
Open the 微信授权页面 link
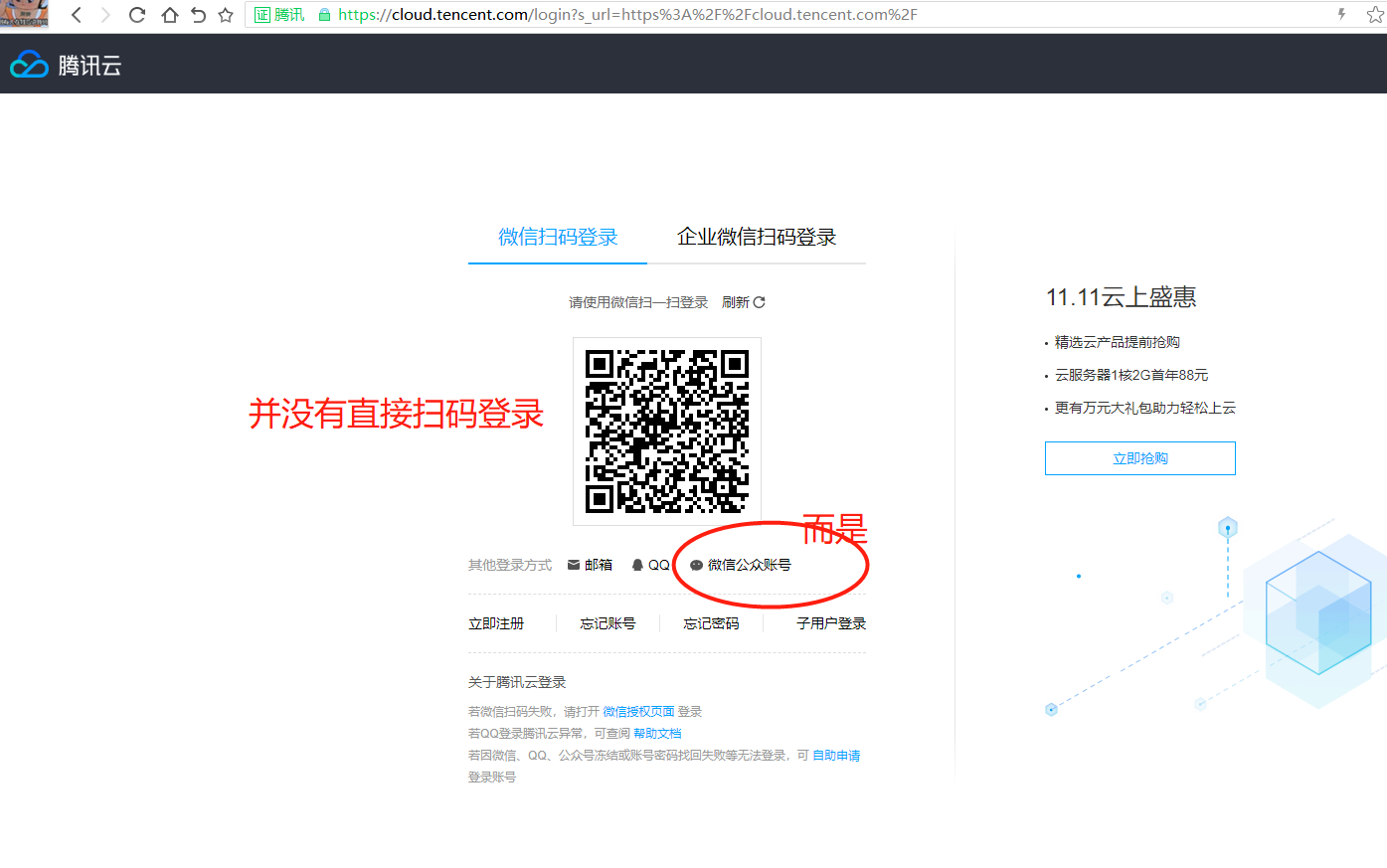click(638, 712)
